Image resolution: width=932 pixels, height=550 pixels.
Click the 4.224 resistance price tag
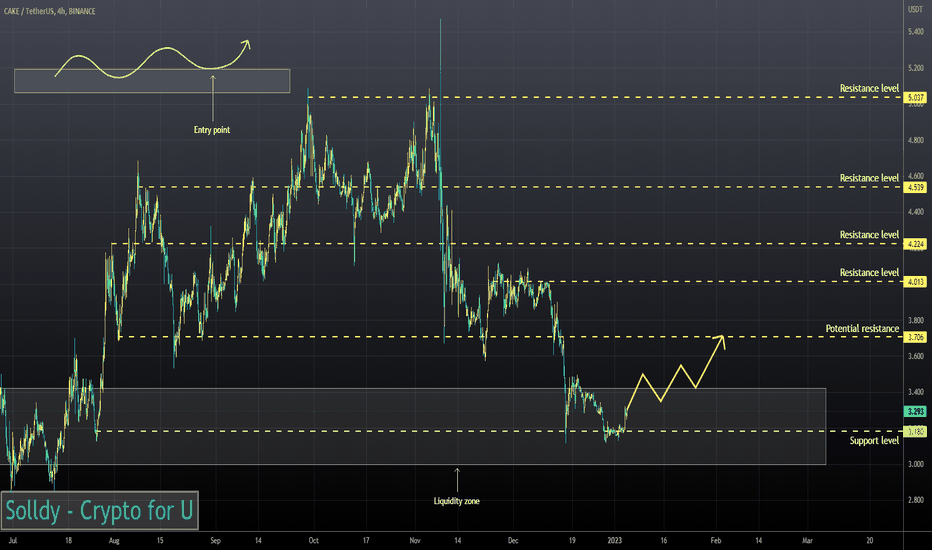point(915,244)
